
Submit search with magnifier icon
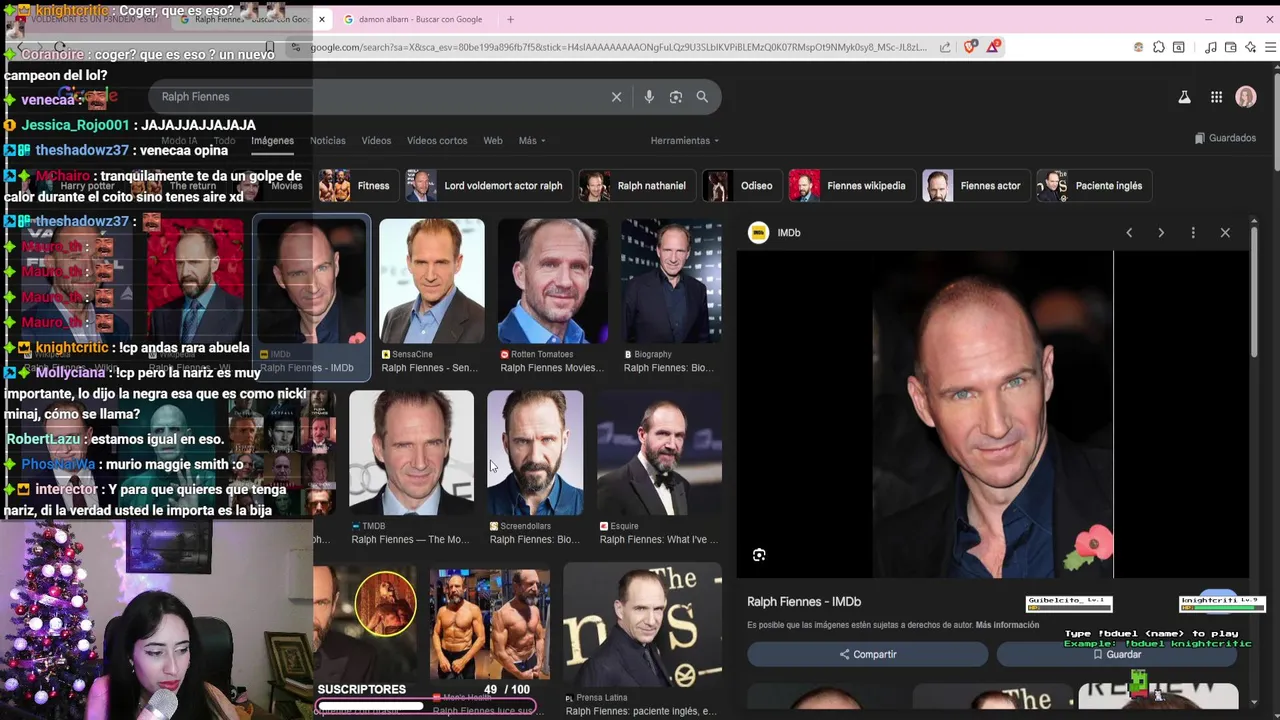click(702, 97)
